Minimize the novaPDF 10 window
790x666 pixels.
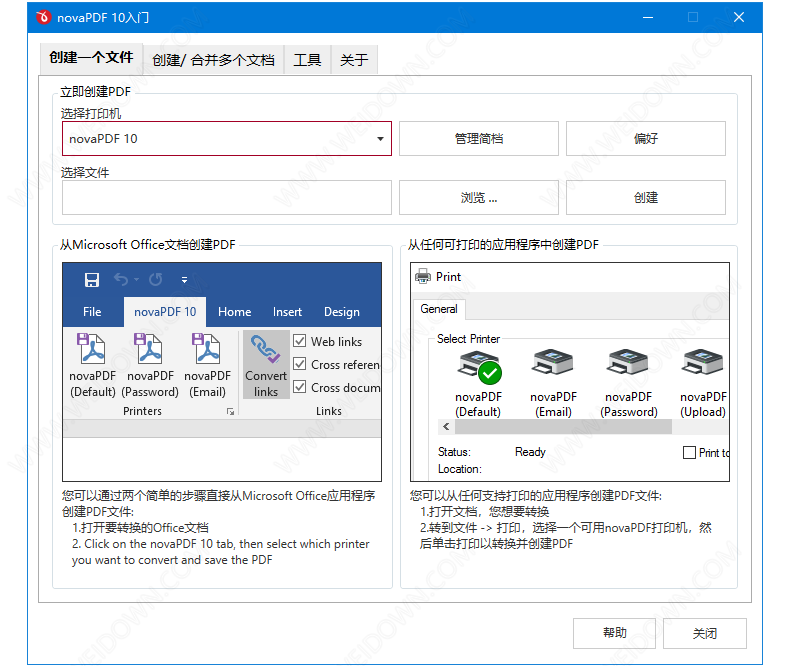(x=648, y=17)
